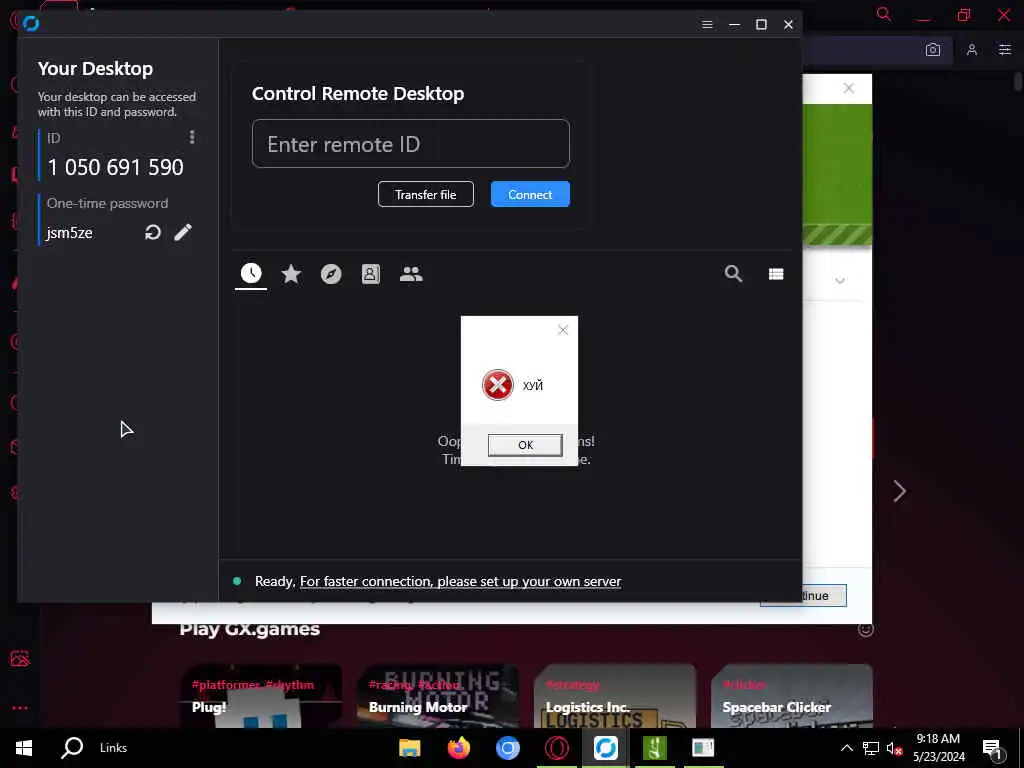Viewport: 1024px width, 768px height.
Task: Open the Accessible devices group tab
Action: (411, 274)
